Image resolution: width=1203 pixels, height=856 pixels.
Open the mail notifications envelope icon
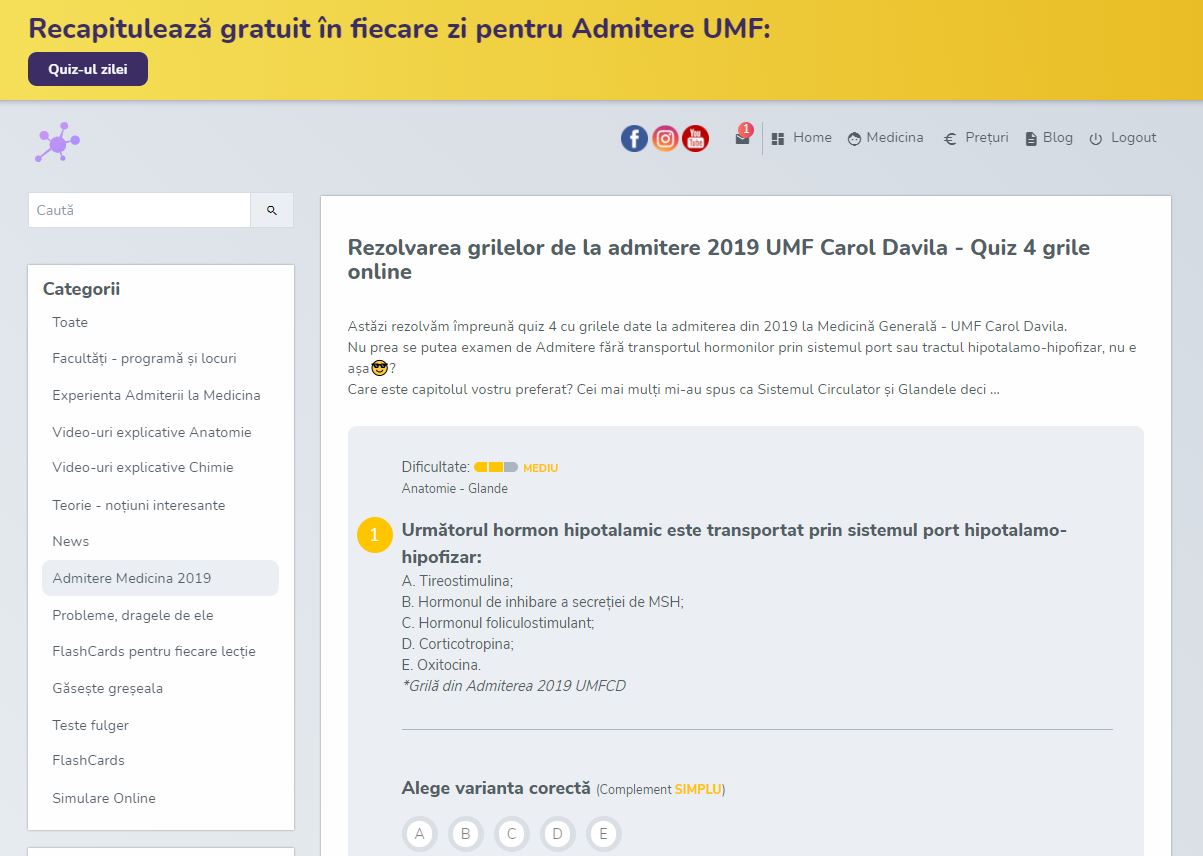click(742, 139)
